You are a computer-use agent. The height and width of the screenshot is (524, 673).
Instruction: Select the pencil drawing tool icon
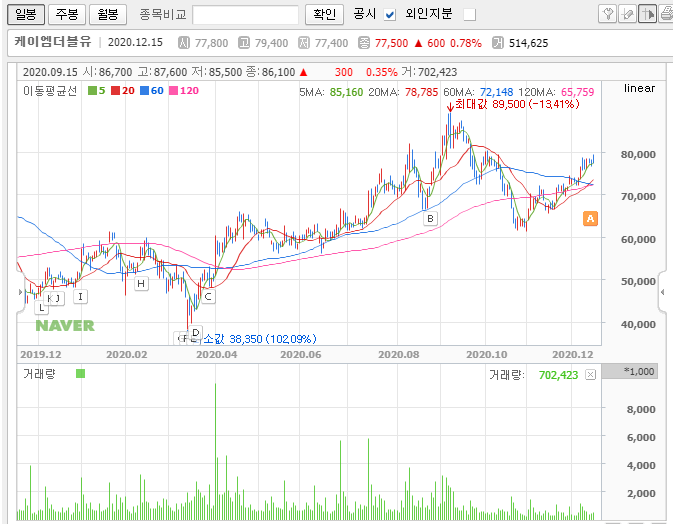627,14
